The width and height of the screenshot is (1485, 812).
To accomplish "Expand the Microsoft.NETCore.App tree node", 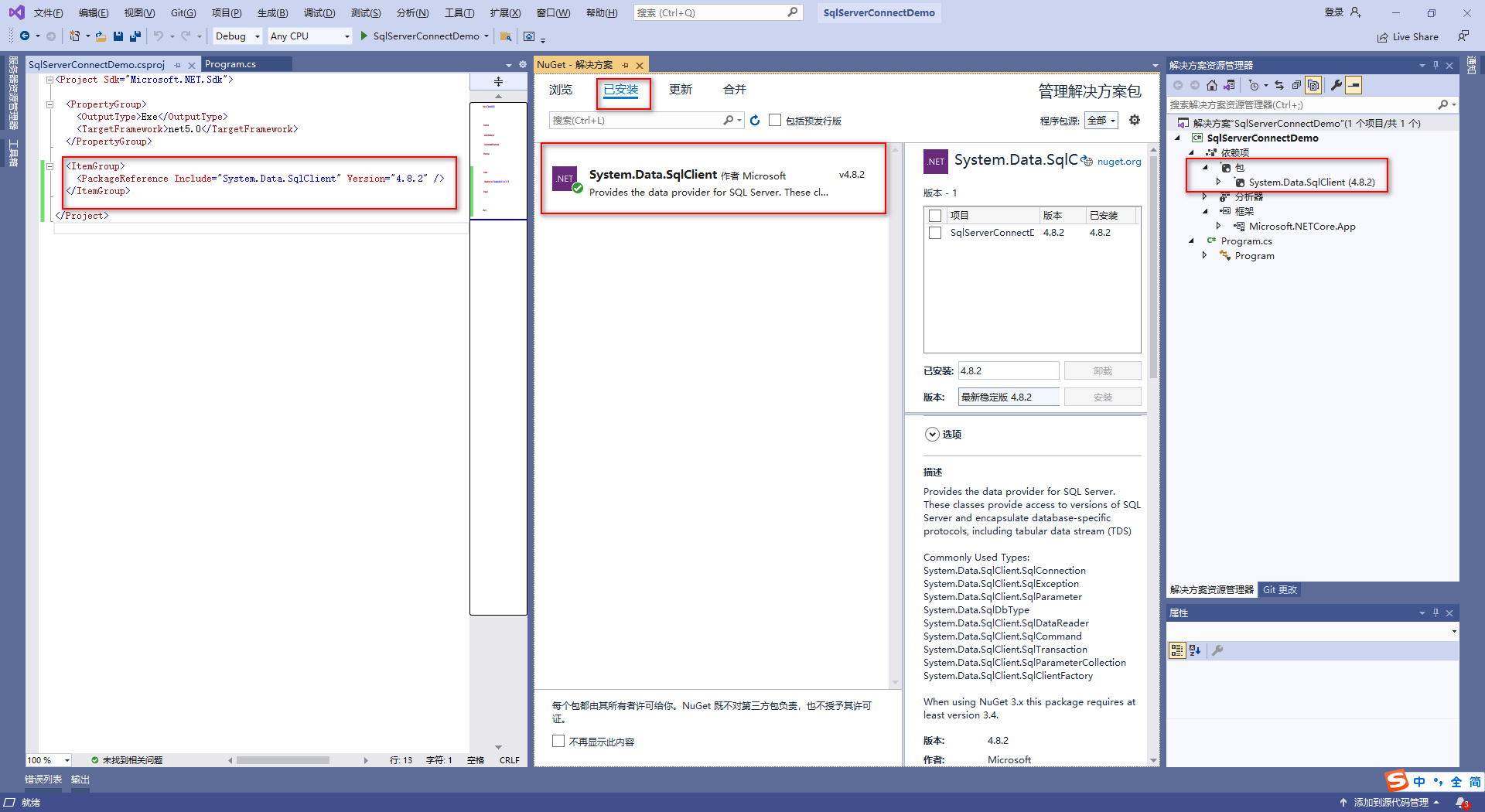I will coord(1219,226).
